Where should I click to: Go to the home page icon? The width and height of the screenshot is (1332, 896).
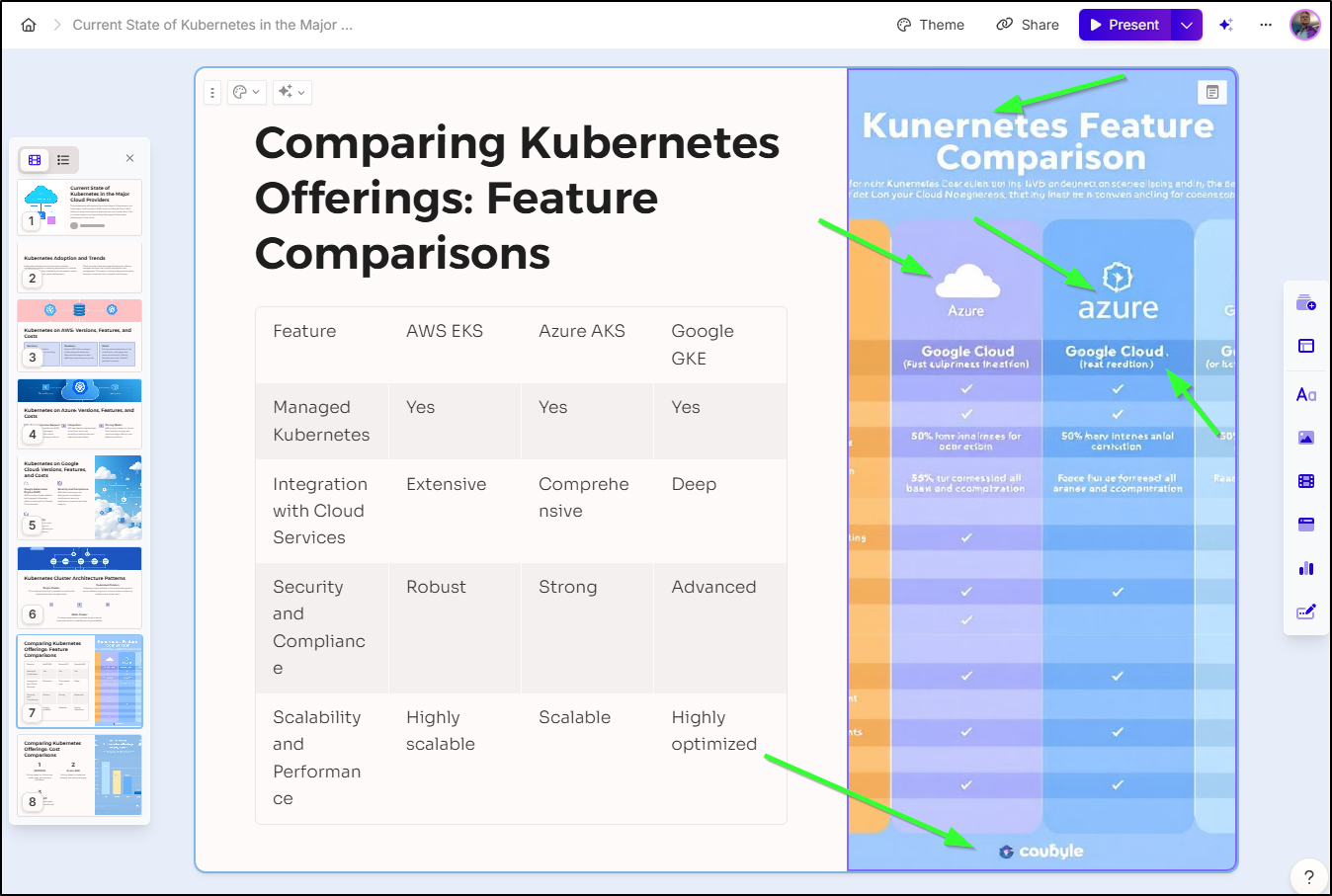[x=29, y=25]
